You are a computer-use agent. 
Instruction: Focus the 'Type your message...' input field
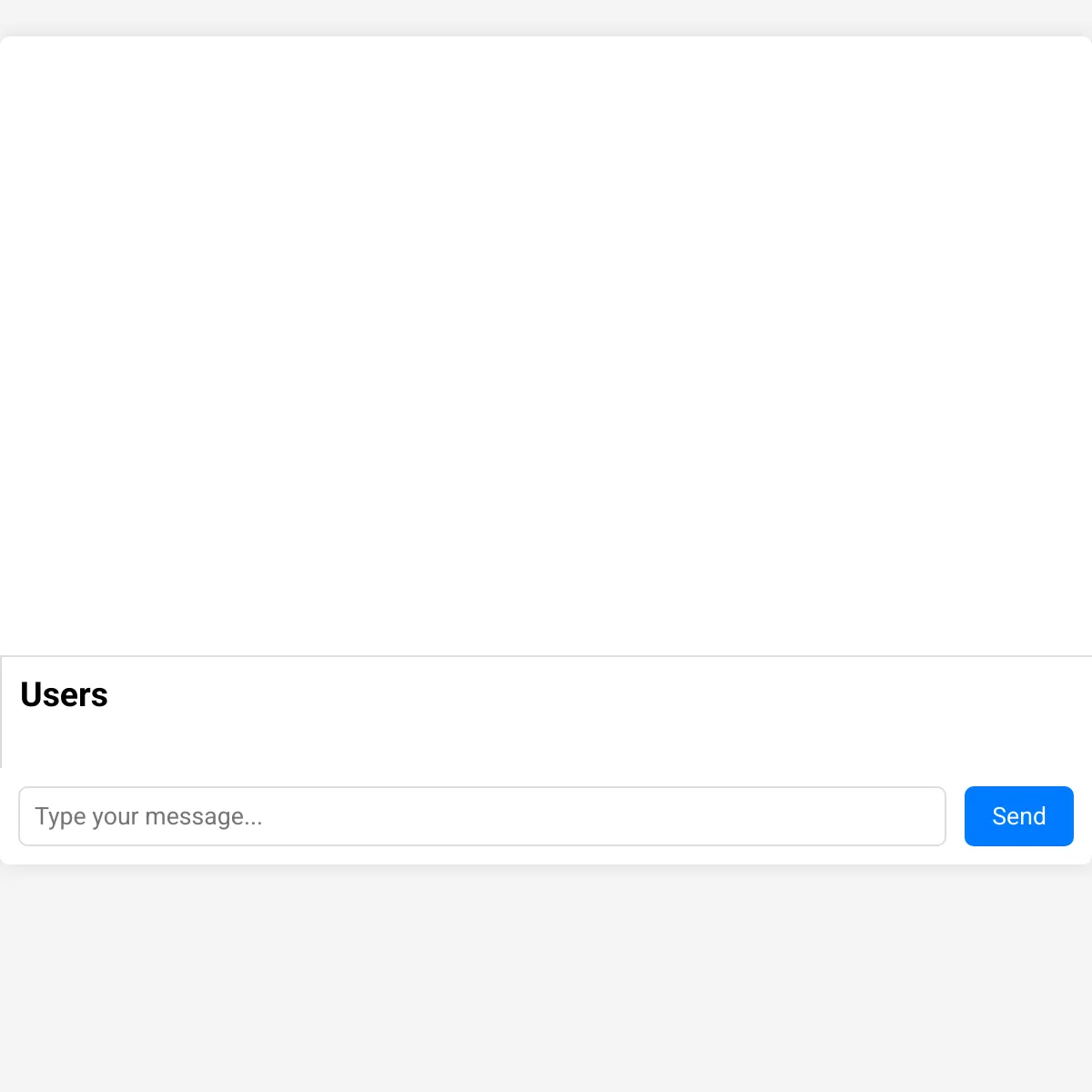pos(482,816)
